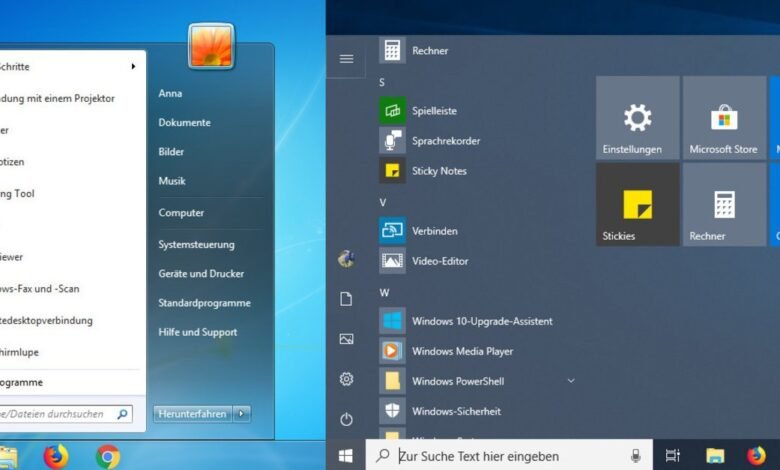Image resolution: width=780 pixels, height=470 pixels.
Task: Click search magnifier in Windows 7 search box
Action: (x=122, y=414)
